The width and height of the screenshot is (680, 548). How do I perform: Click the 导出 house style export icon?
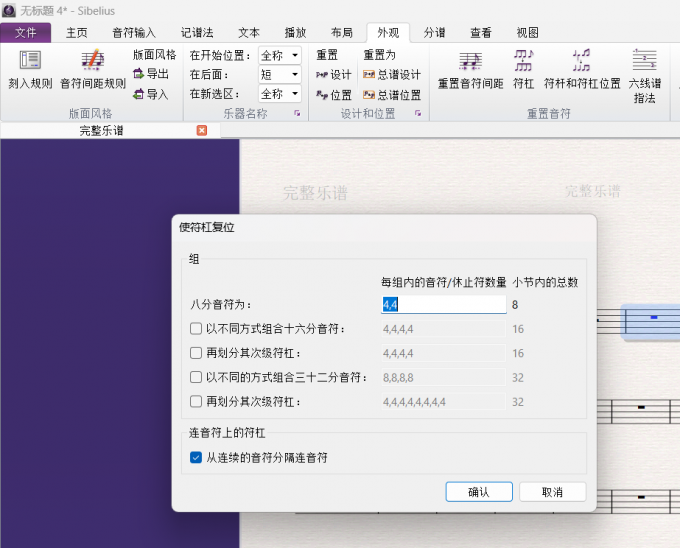coord(150,74)
